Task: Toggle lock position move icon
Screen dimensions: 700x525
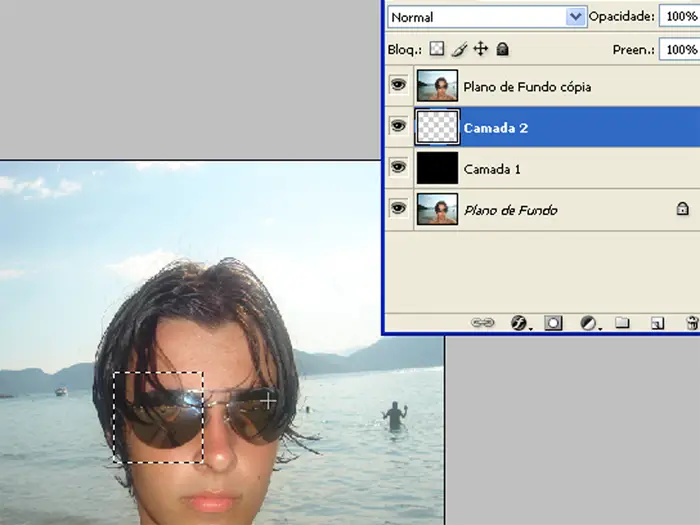Action: 480,48
